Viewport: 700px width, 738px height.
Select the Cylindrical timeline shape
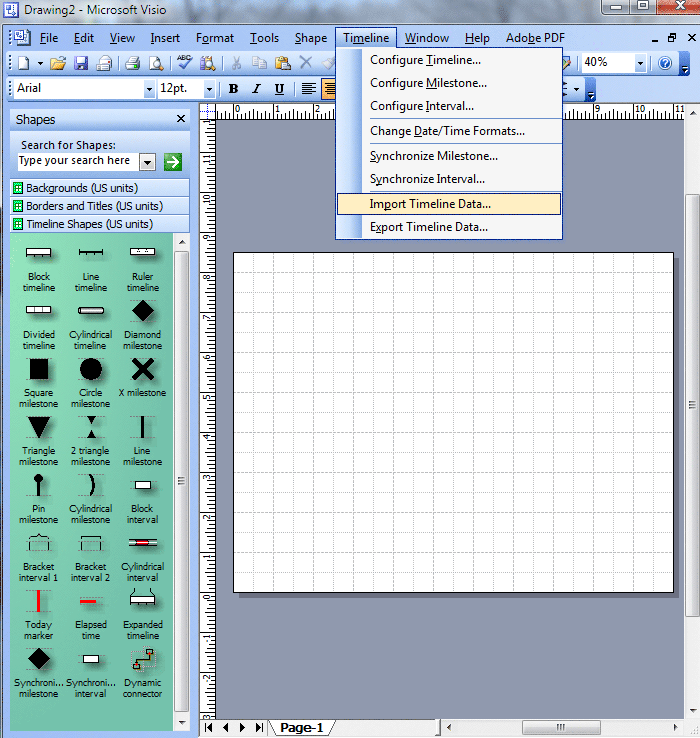coord(90,326)
